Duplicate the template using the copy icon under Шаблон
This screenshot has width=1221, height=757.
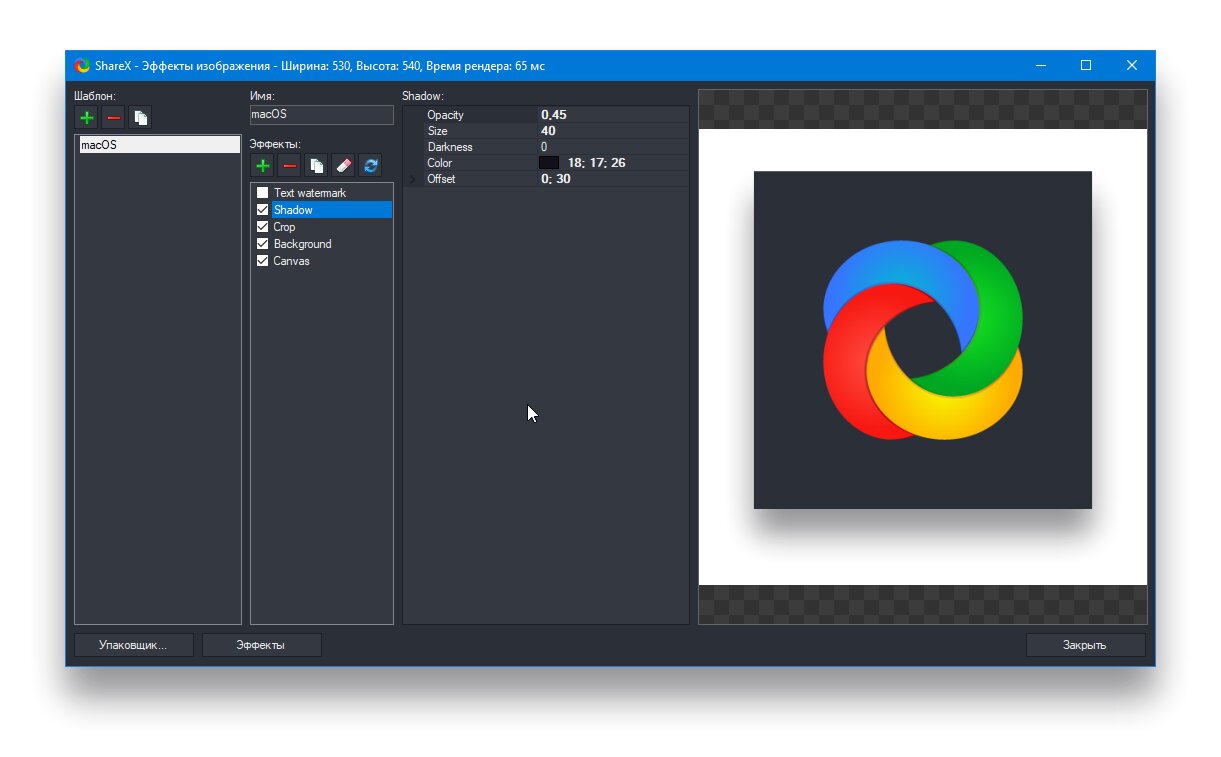click(x=141, y=118)
